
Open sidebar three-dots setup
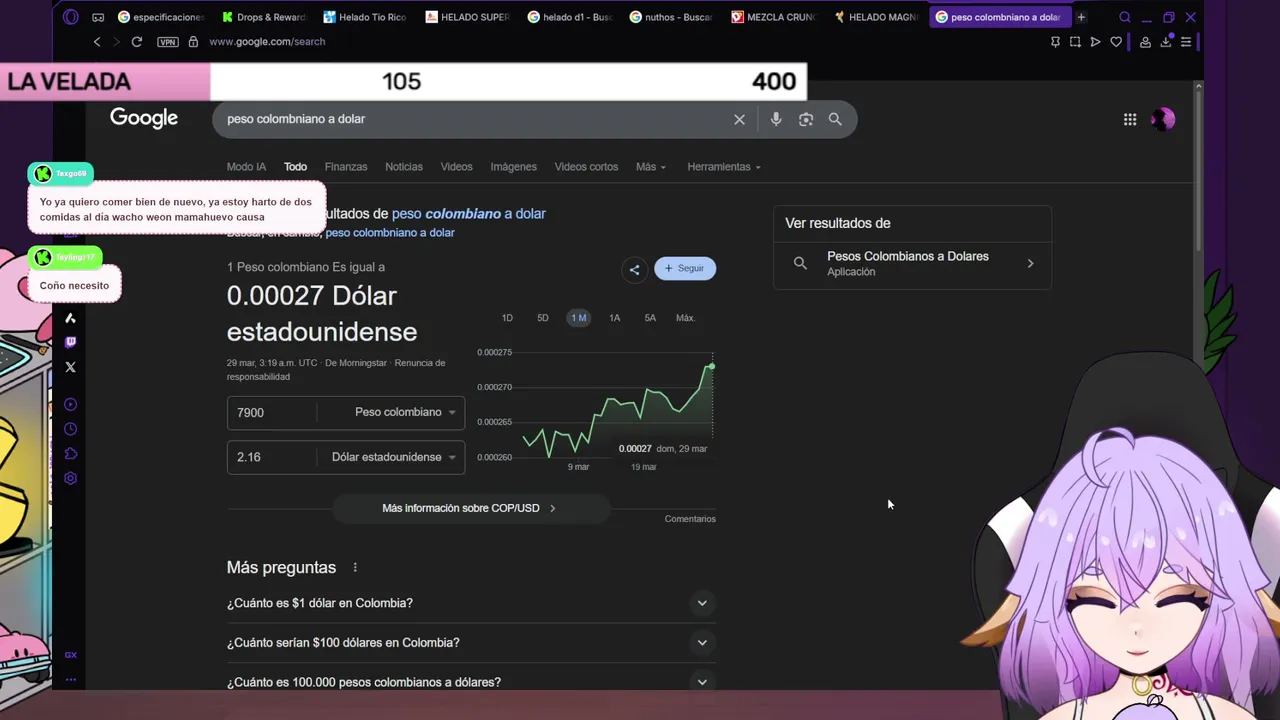(70, 679)
